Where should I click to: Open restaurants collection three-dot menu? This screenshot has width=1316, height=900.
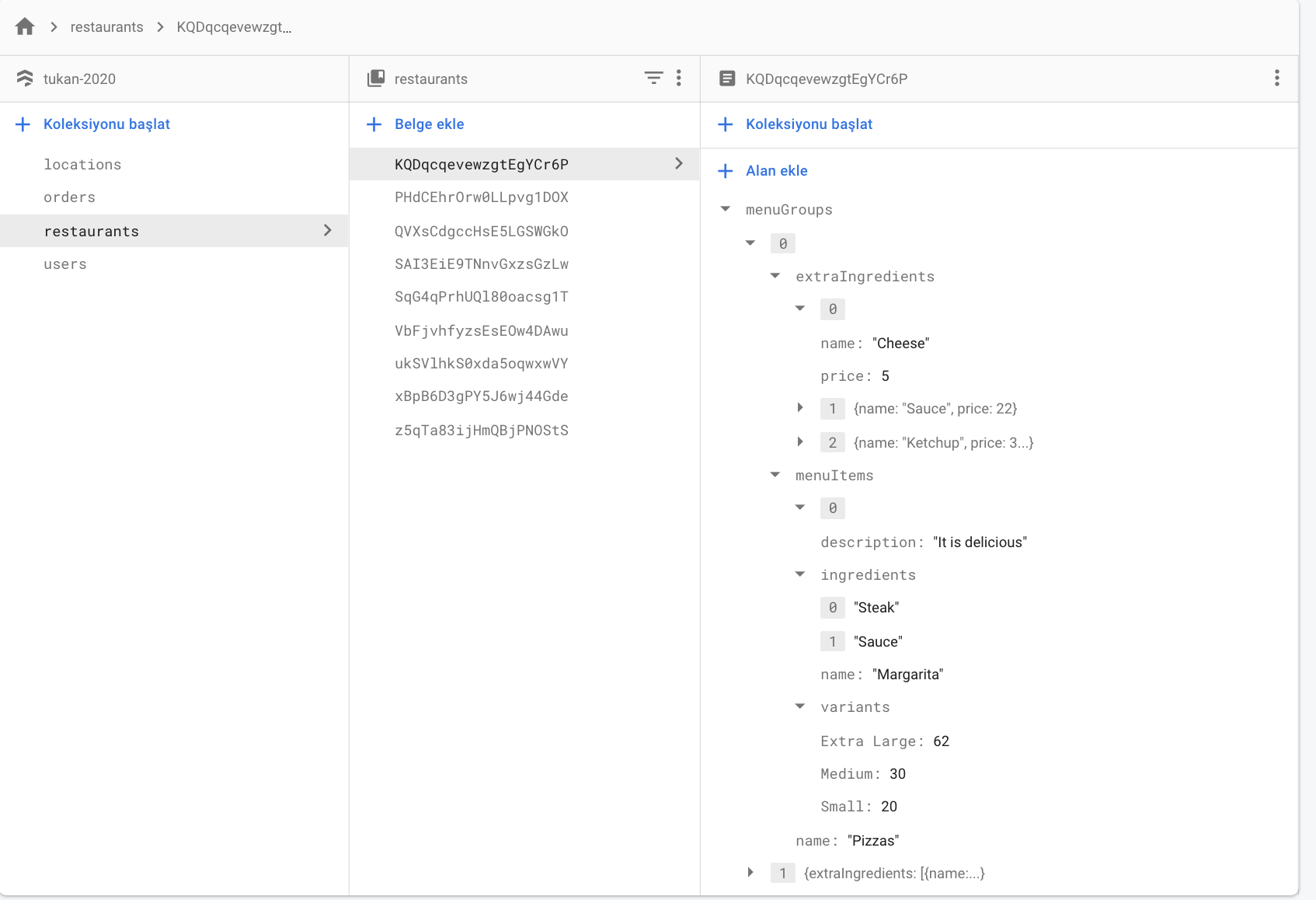point(679,78)
